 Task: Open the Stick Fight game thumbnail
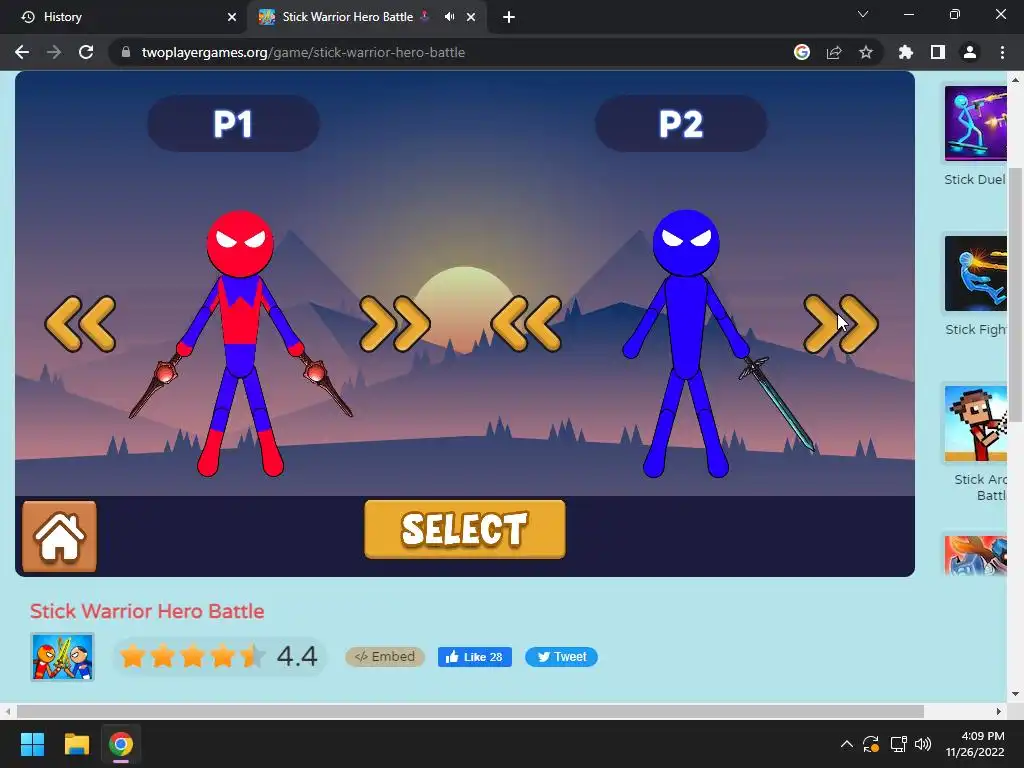(976, 274)
